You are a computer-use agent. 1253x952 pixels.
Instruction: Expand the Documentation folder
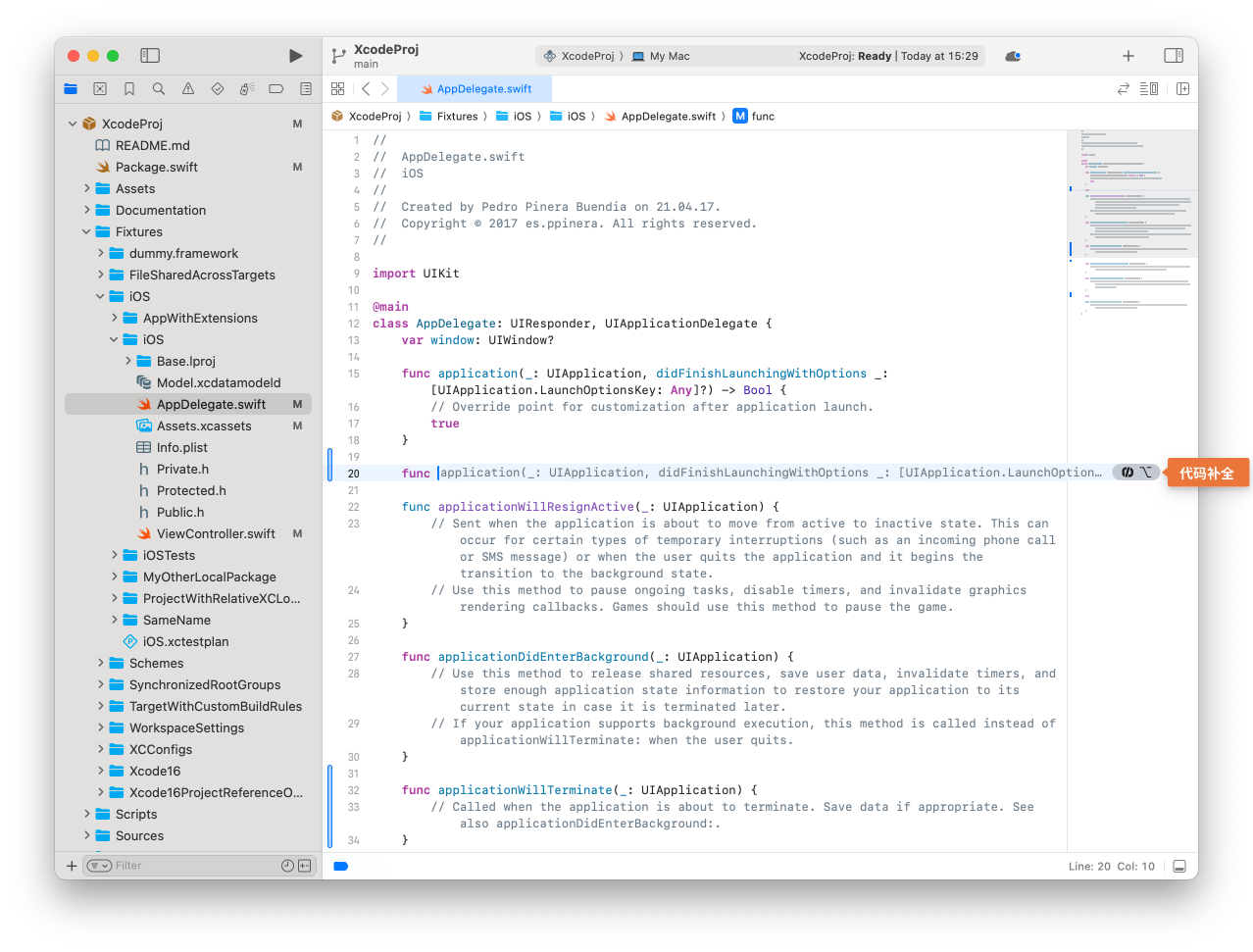click(x=86, y=210)
